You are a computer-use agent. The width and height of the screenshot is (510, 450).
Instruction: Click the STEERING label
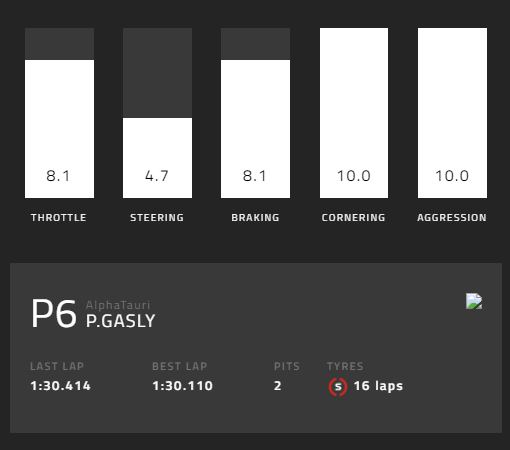(x=157, y=218)
